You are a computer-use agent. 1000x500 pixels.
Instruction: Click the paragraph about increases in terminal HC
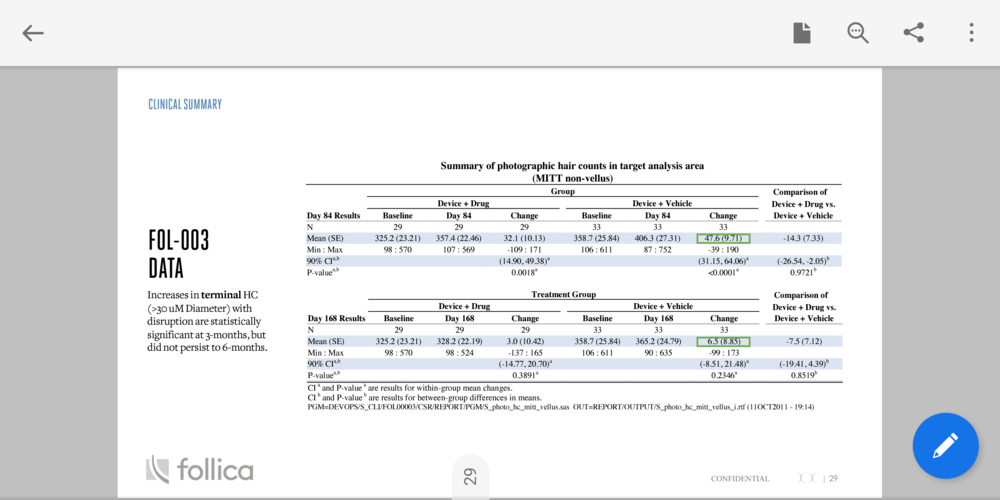point(207,321)
